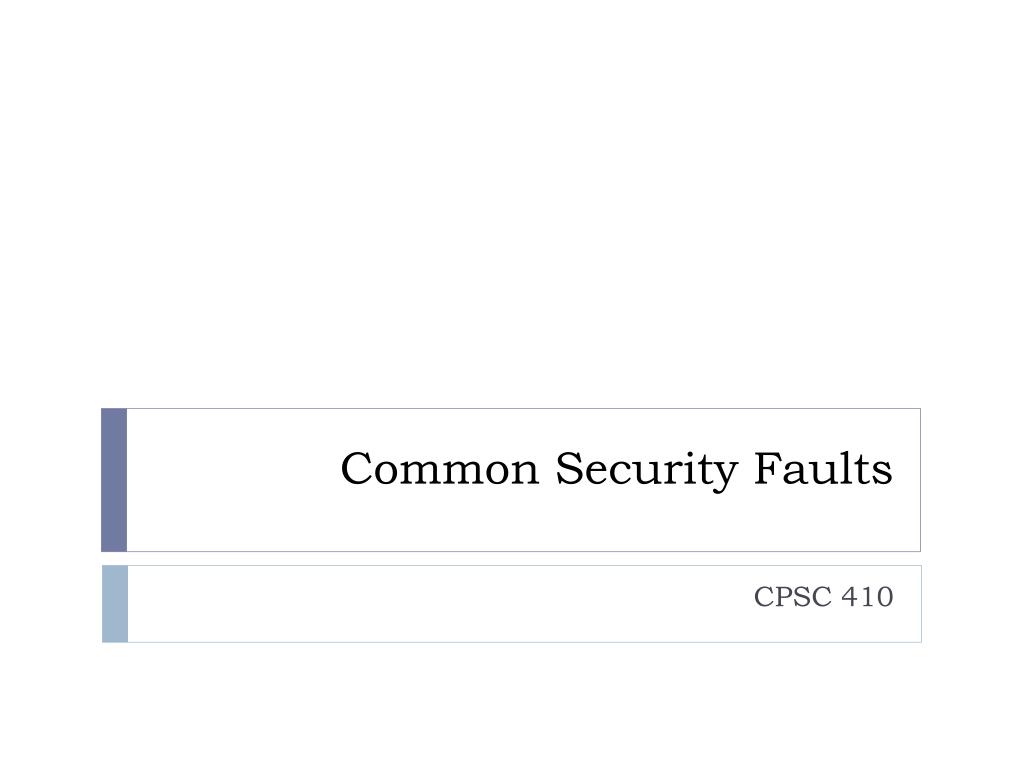Screen dimensions: 1024x768
Task: Select the word "Security" in the title
Action: click(647, 470)
